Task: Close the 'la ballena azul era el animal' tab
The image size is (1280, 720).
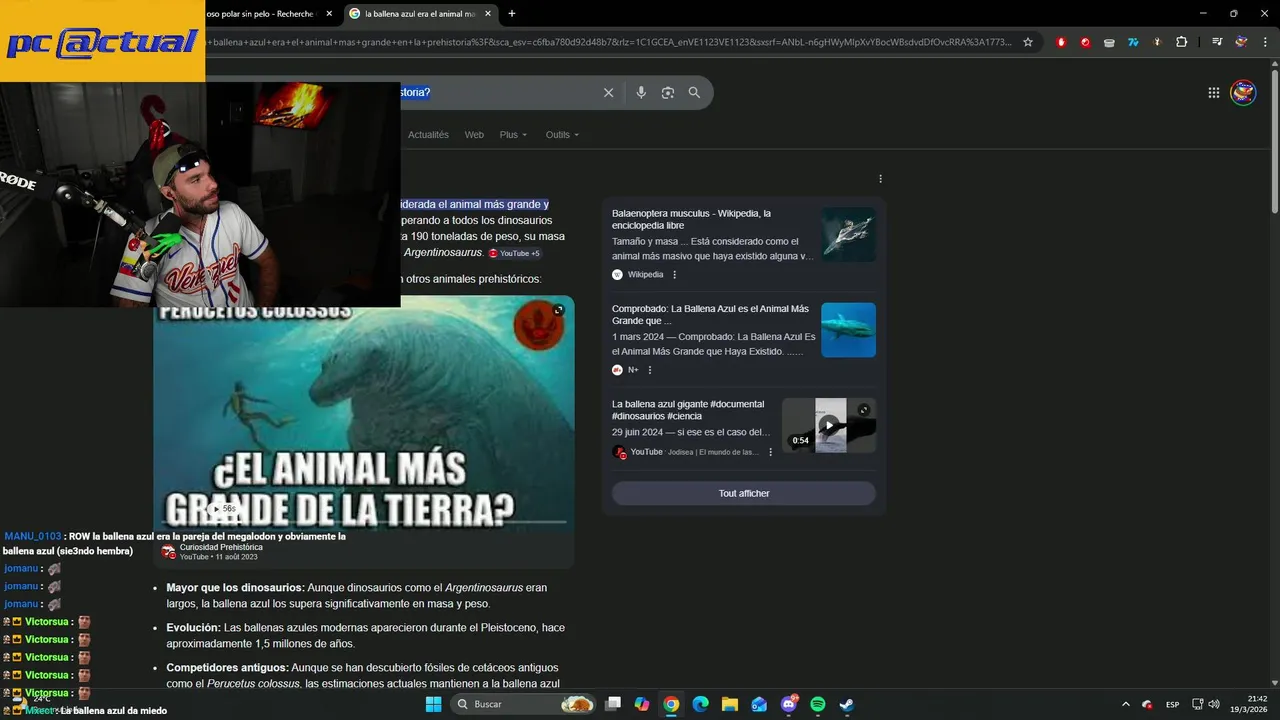Action: (490, 14)
